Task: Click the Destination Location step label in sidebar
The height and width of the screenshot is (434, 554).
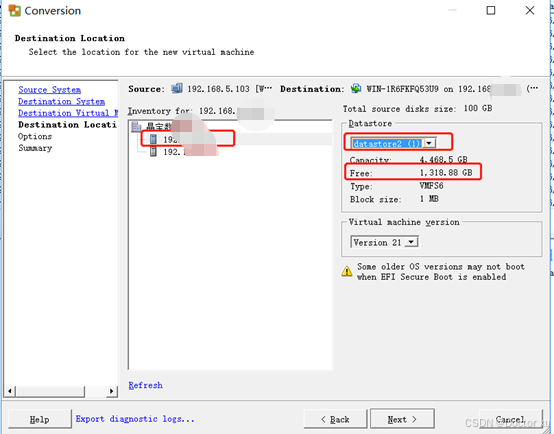Action: [x=67, y=125]
